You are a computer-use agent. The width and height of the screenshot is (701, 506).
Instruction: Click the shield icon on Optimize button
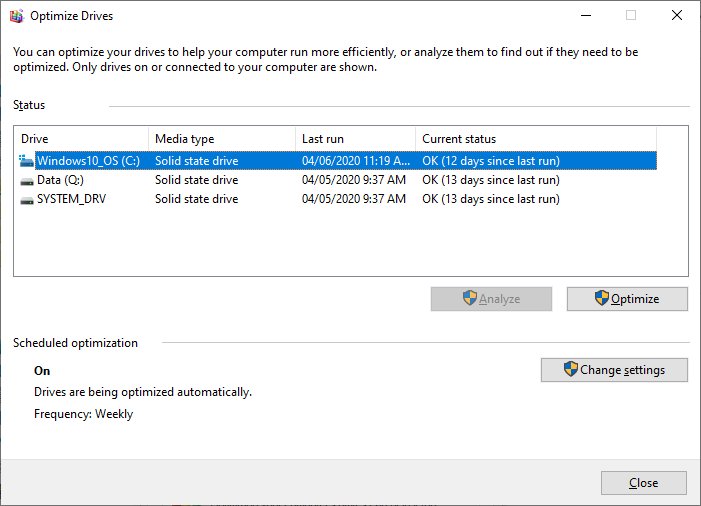tap(601, 298)
